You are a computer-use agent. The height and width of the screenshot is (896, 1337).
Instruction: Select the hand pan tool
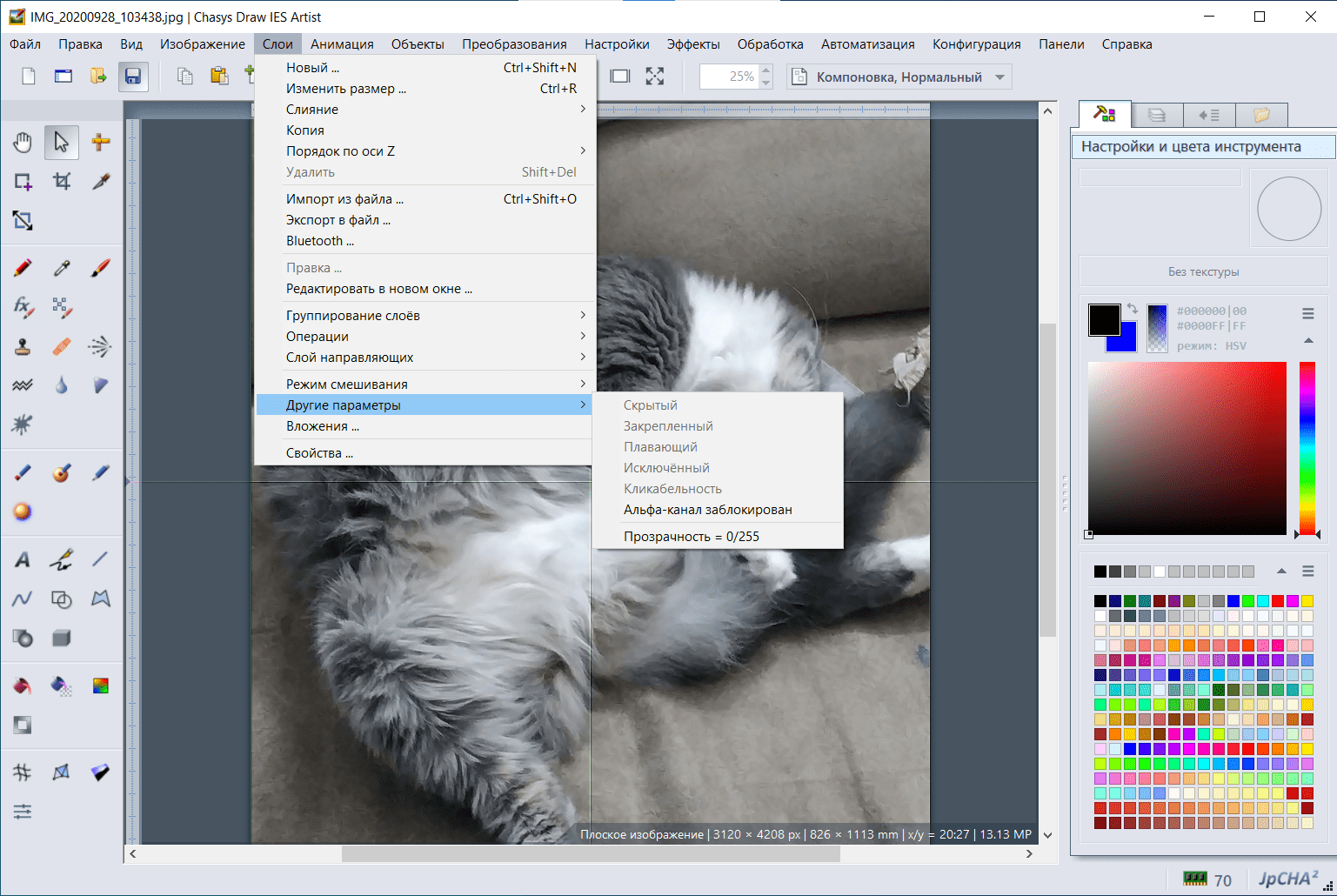coord(23,142)
